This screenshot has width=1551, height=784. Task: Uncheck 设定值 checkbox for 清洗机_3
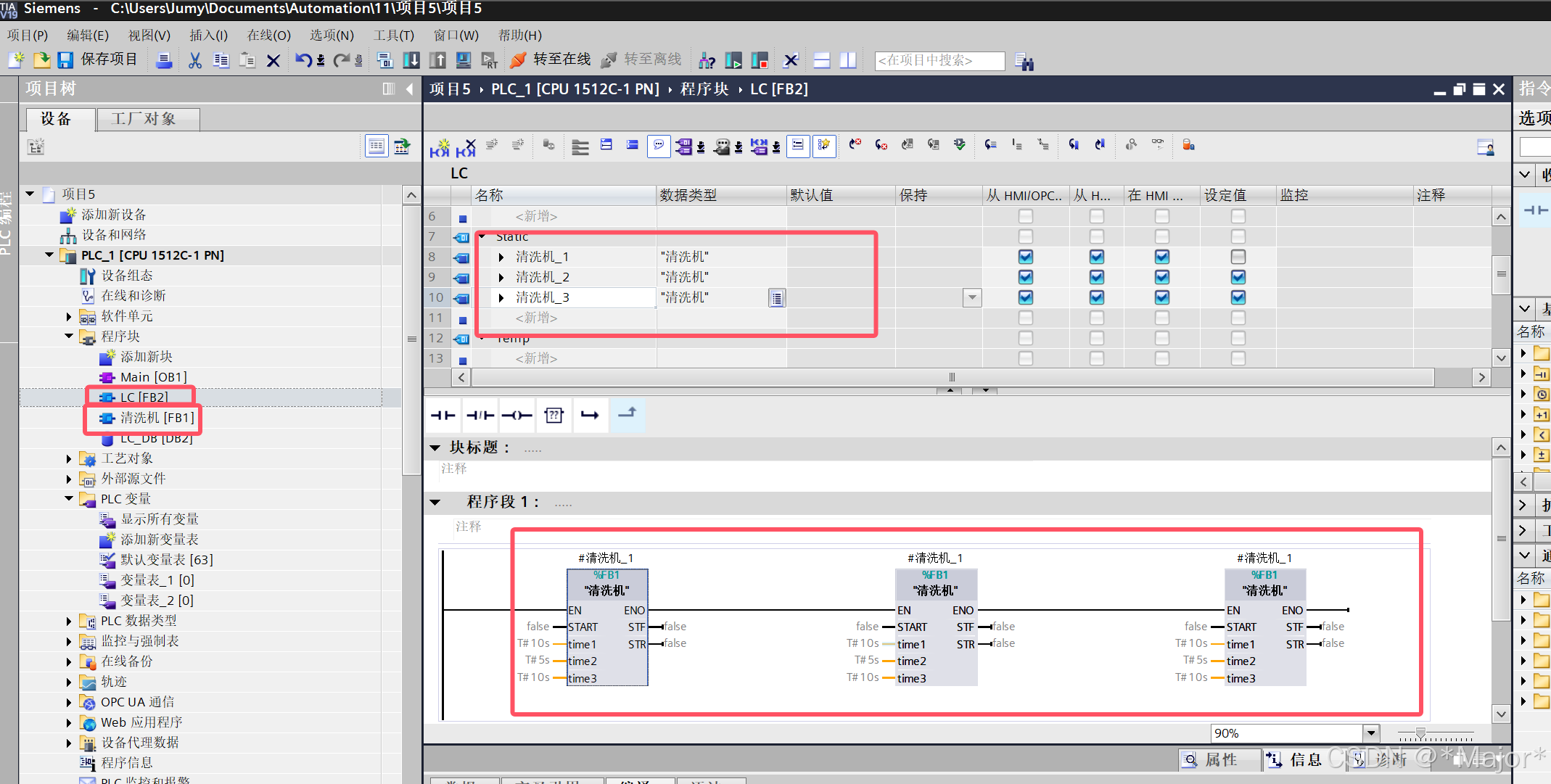1238,297
